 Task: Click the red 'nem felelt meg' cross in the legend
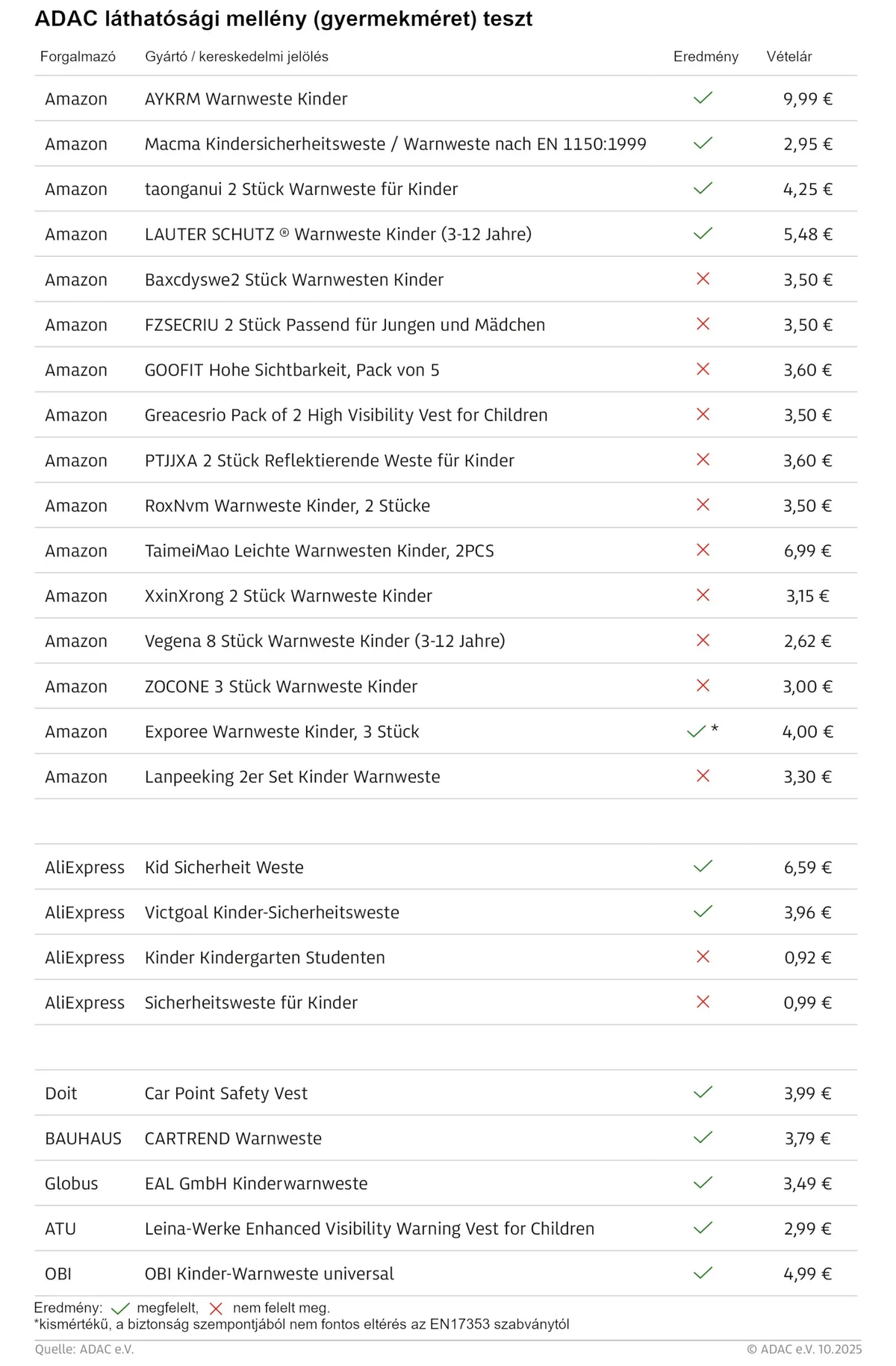point(216,1308)
